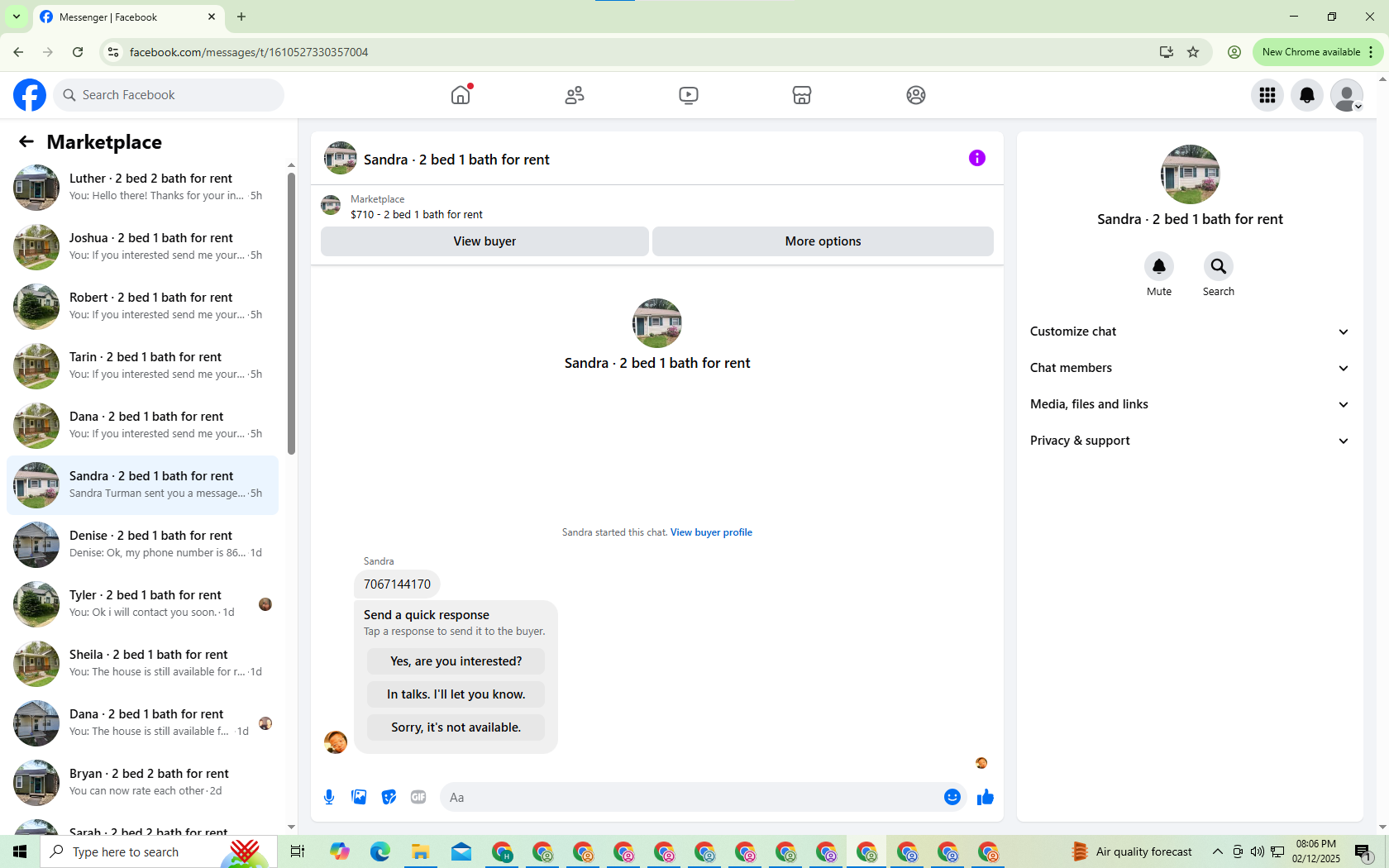
Task: Select the Sandra conversation in the list
Action: coord(142,484)
